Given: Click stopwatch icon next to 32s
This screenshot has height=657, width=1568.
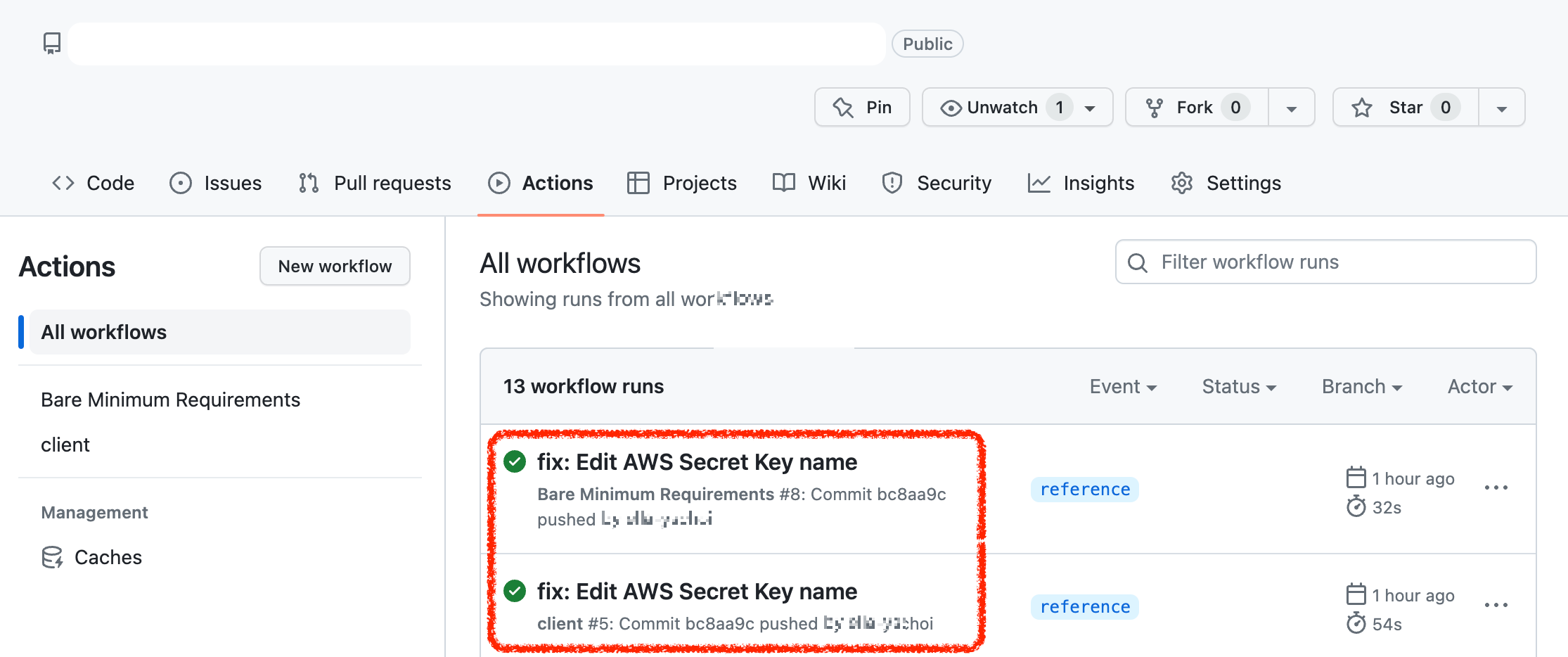Looking at the screenshot, I should click(1356, 506).
